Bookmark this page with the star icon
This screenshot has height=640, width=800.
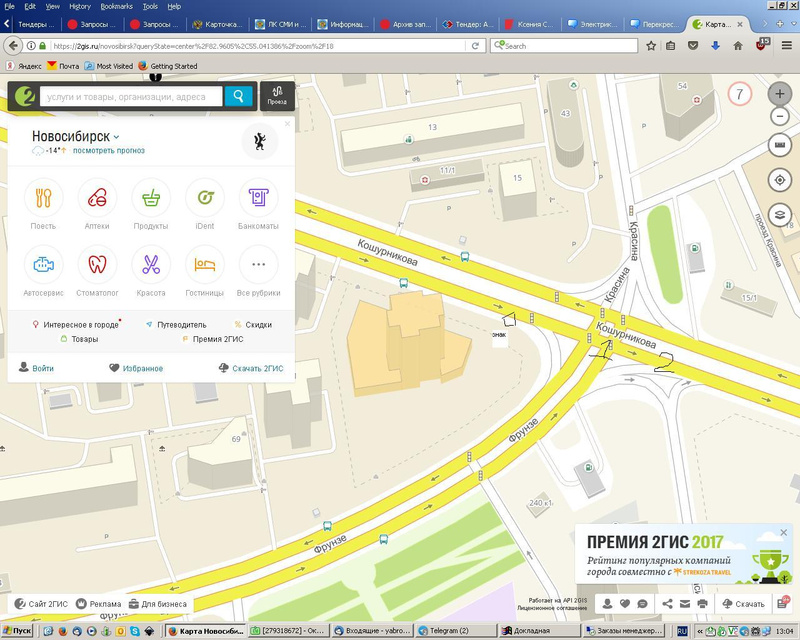651,45
